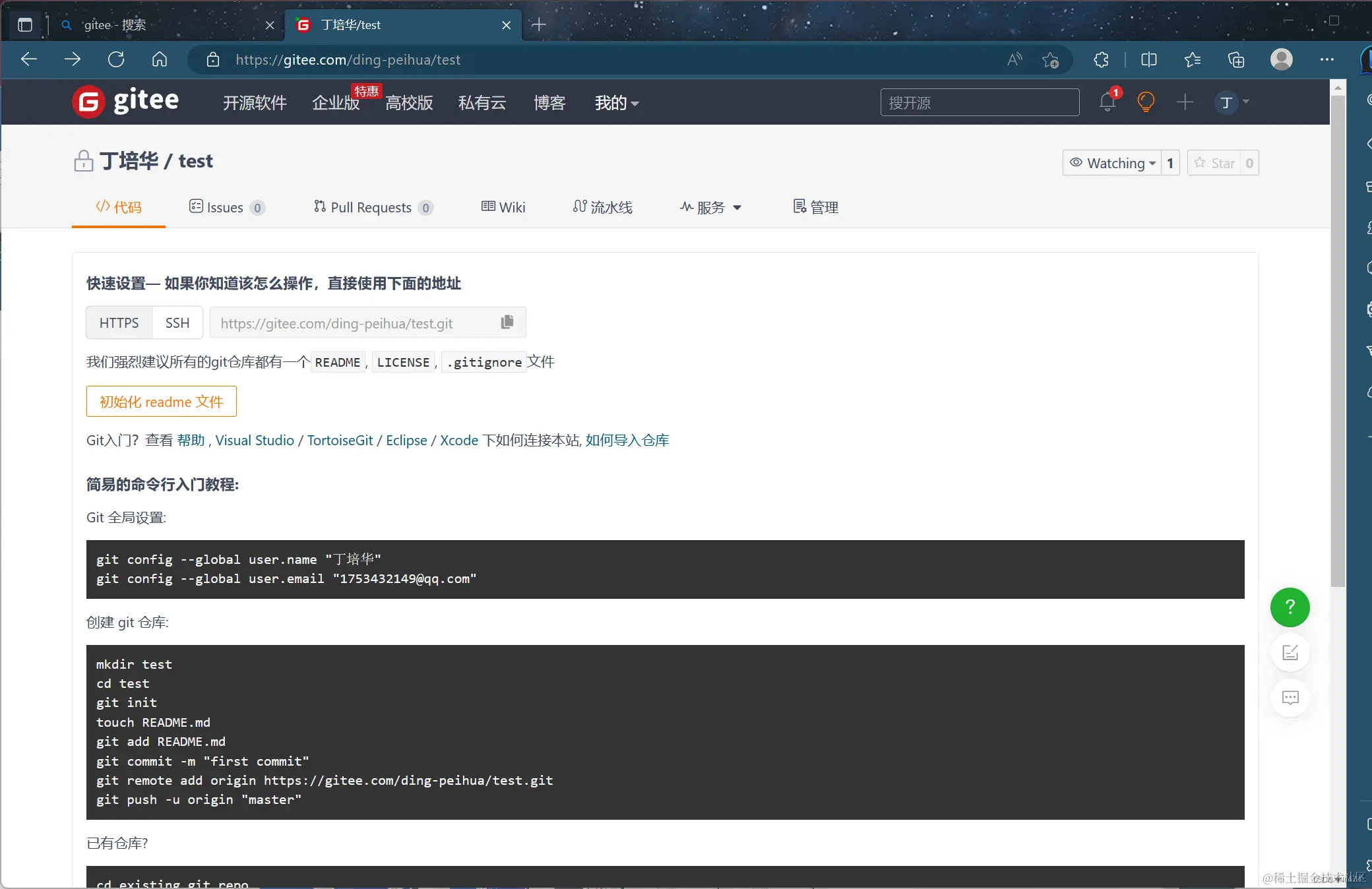Image resolution: width=1372 pixels, height=889 pixels.
Task: Open the chat message bubble icon
Action: [1290, 698]
